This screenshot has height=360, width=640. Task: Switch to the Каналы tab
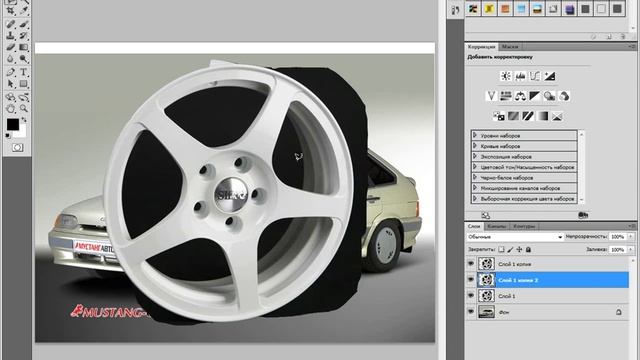point(497,226)
